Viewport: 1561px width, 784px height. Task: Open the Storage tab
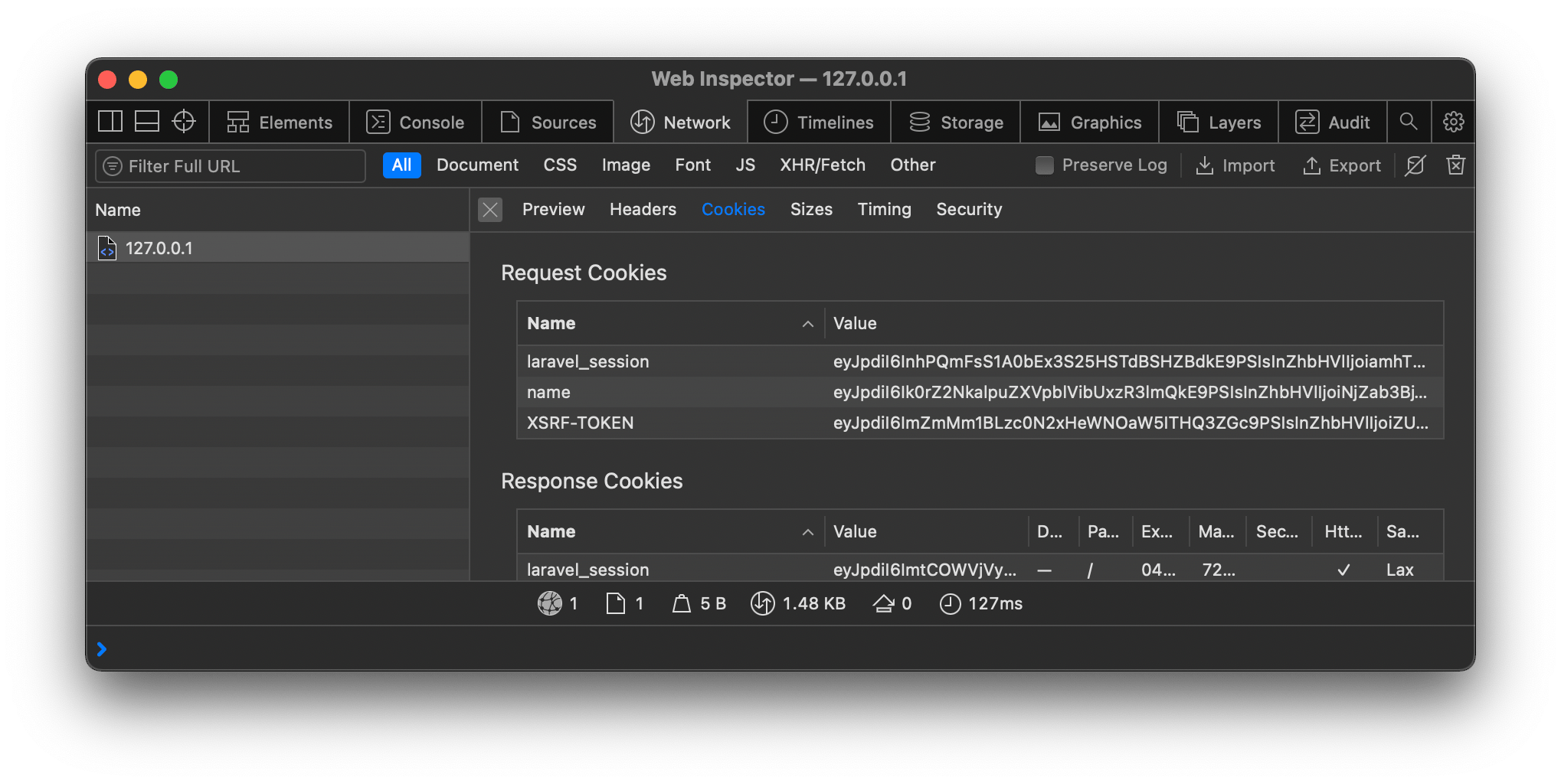955,122
